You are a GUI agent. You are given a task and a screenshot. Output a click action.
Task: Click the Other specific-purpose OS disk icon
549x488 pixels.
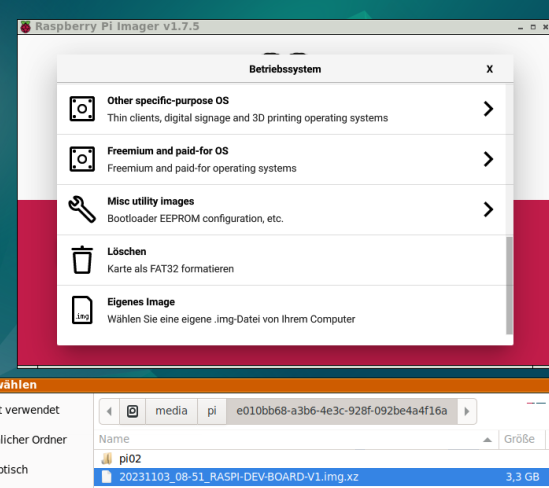(82, 109)
